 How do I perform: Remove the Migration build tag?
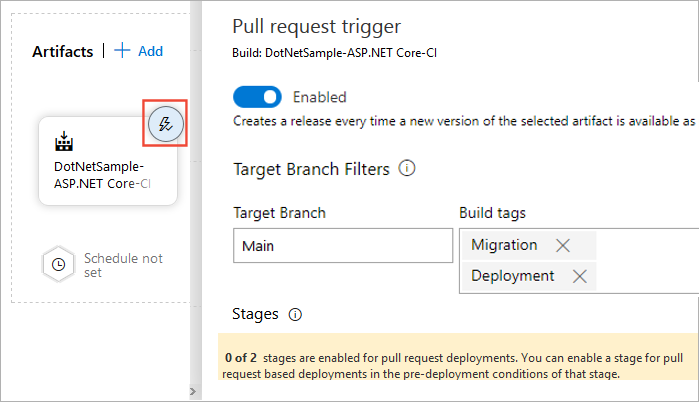point(563,245)
